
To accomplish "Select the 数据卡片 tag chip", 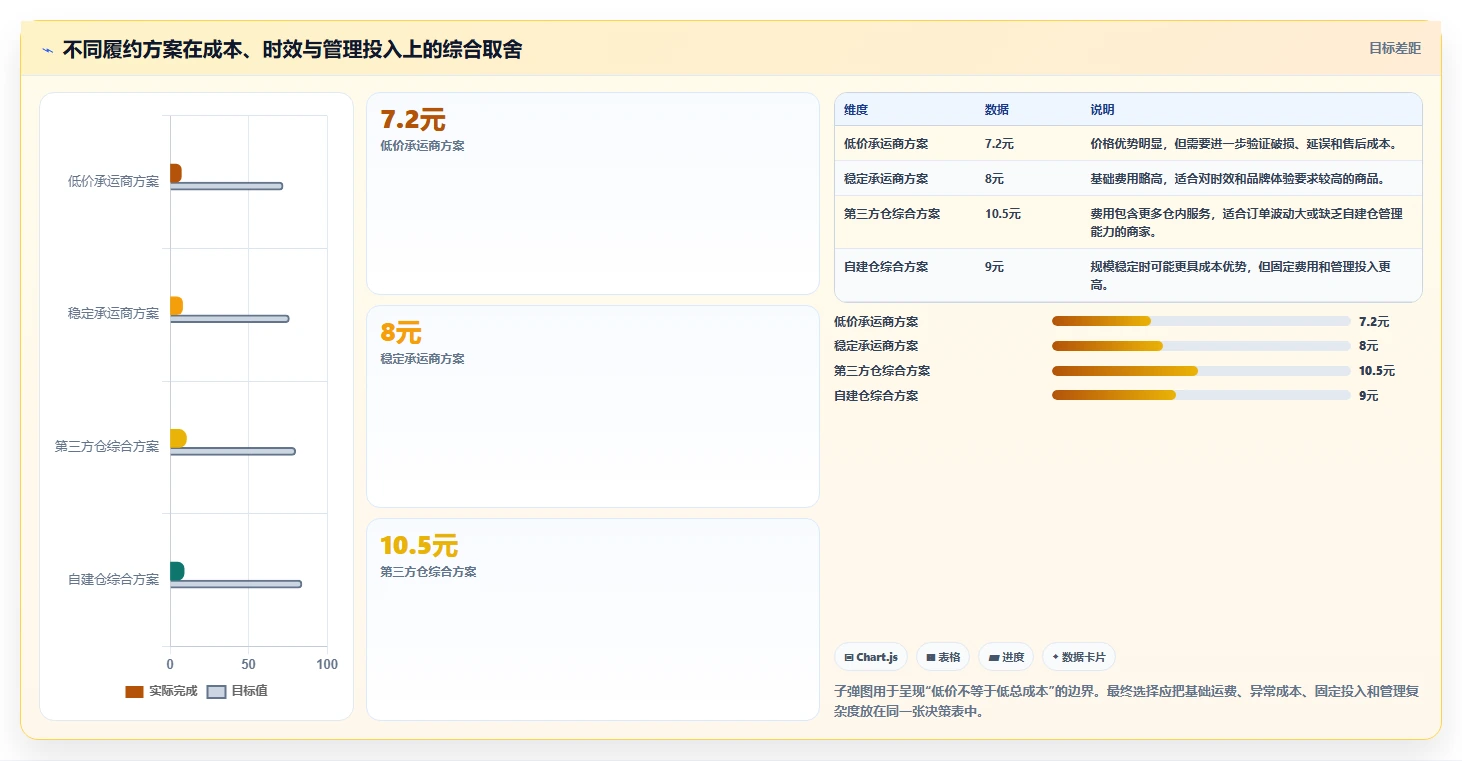I will [1079, 657].
